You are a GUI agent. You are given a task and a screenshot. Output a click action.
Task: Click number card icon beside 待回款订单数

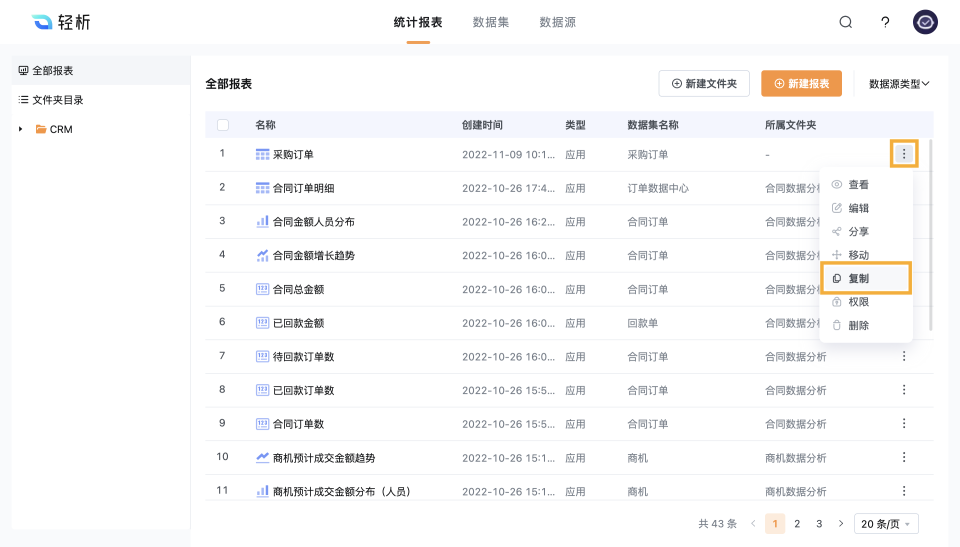[262, 356]
